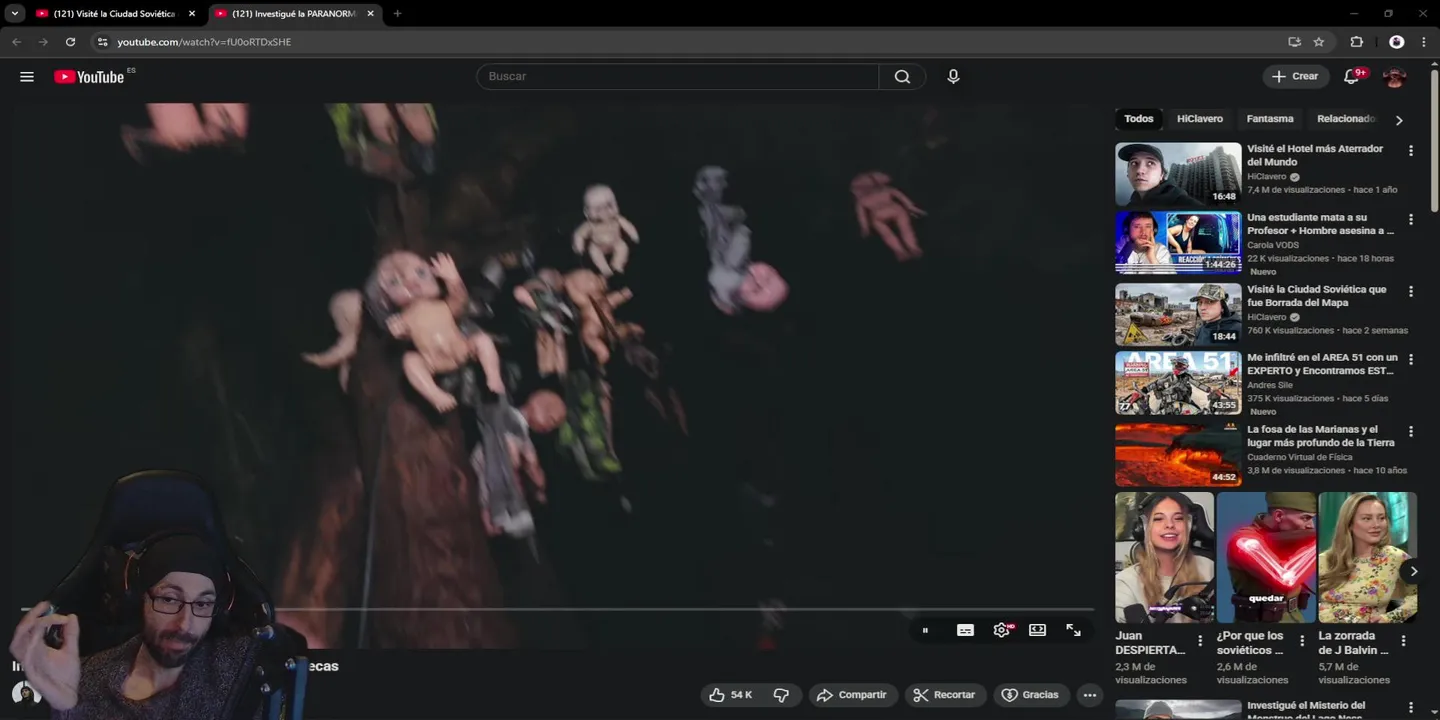
Task: Show next shorts with the shelf arrow
Action: (x=1413, y=571)
